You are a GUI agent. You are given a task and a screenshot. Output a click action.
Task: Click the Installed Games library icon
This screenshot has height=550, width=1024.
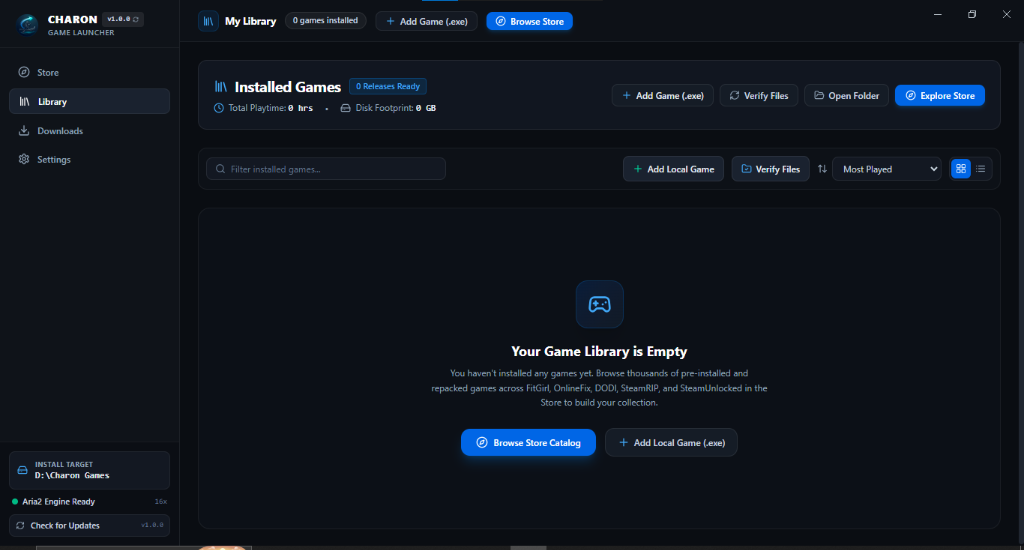pos(221,86)
